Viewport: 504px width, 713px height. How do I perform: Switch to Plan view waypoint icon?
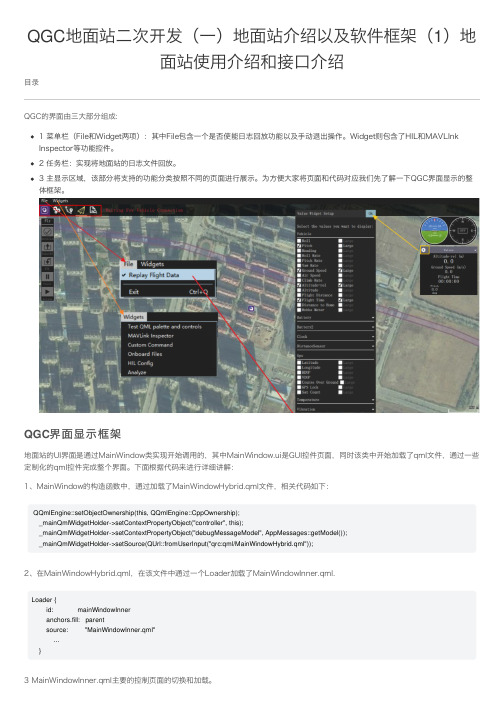point(69,210)
